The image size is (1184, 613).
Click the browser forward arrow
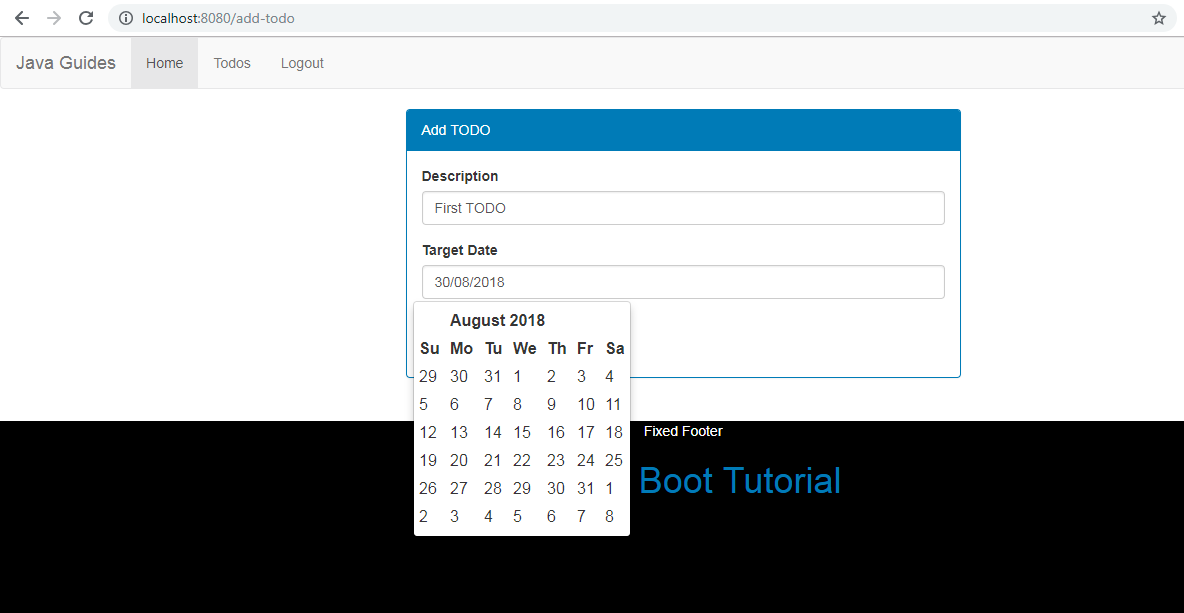(x=52, y=17)
